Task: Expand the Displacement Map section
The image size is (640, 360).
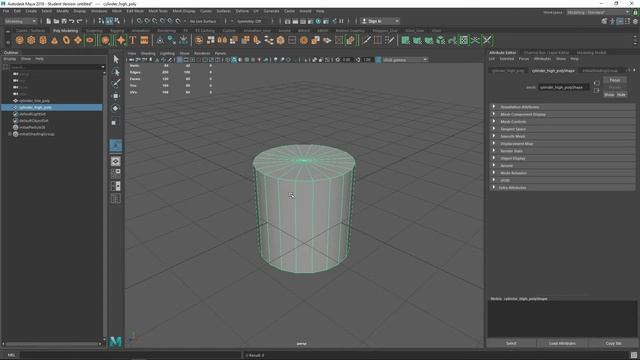Action: [x=563, y=144]
